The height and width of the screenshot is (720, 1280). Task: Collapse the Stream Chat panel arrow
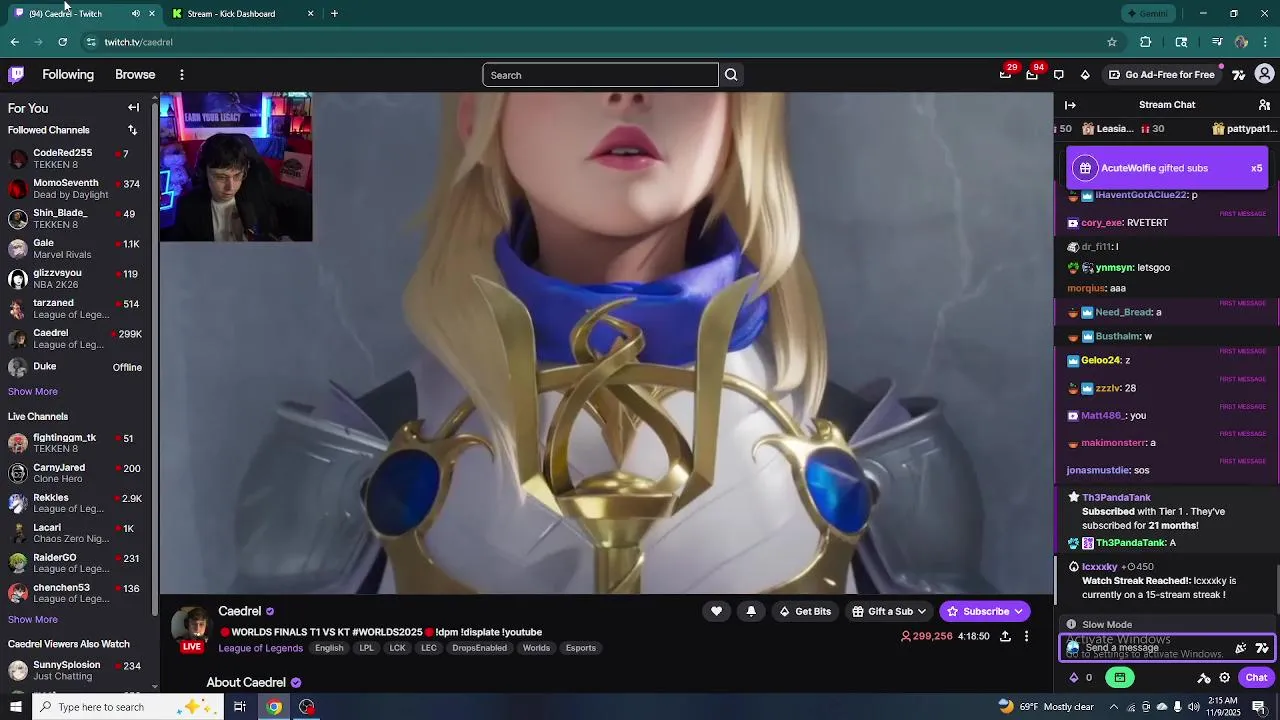point(1070,105)
